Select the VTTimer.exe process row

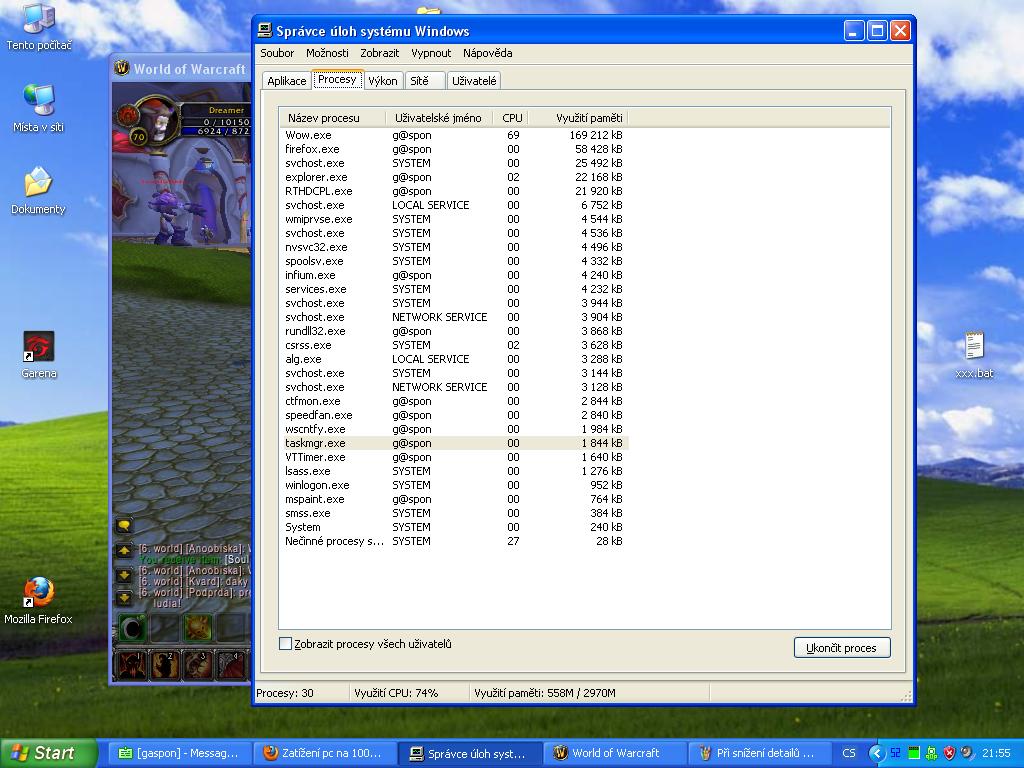tap(454, 457)
